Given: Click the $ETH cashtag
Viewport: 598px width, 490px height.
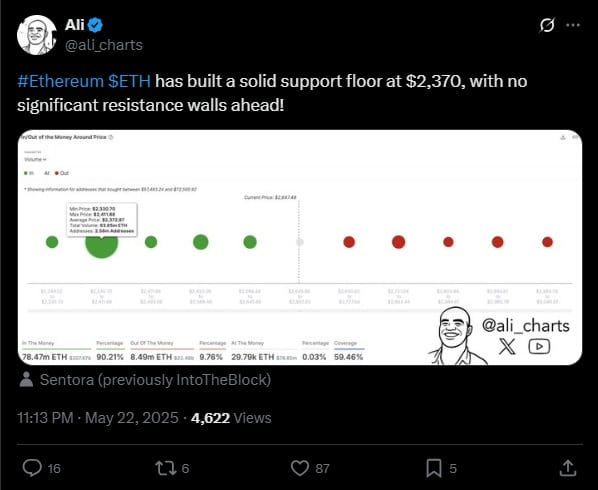Looking at the screenshot, I should 129,81.
